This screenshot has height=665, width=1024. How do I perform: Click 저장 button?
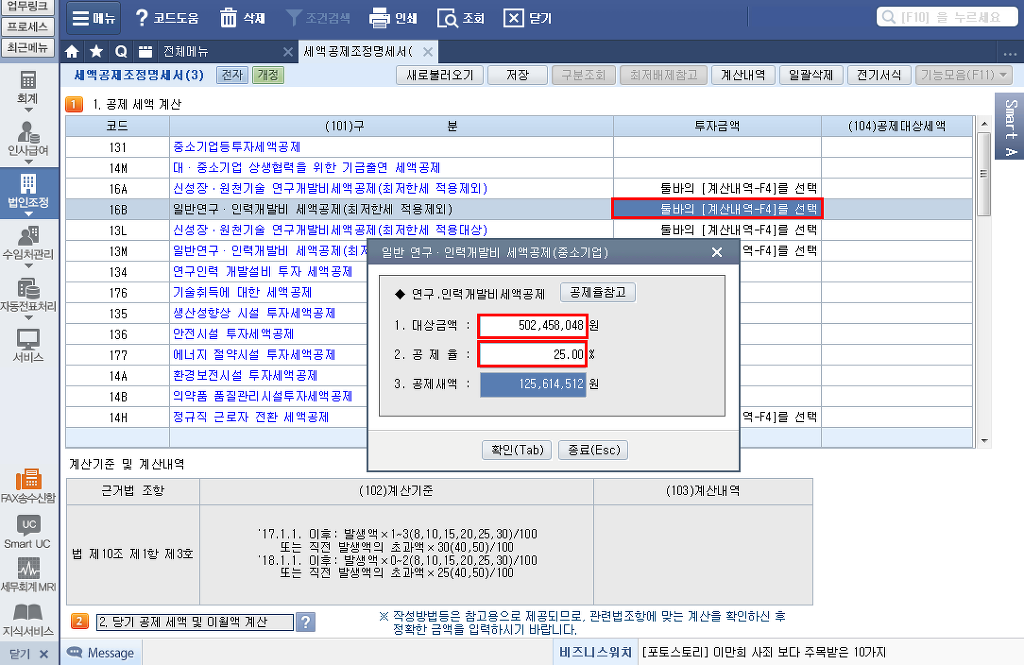click(517, 75)
